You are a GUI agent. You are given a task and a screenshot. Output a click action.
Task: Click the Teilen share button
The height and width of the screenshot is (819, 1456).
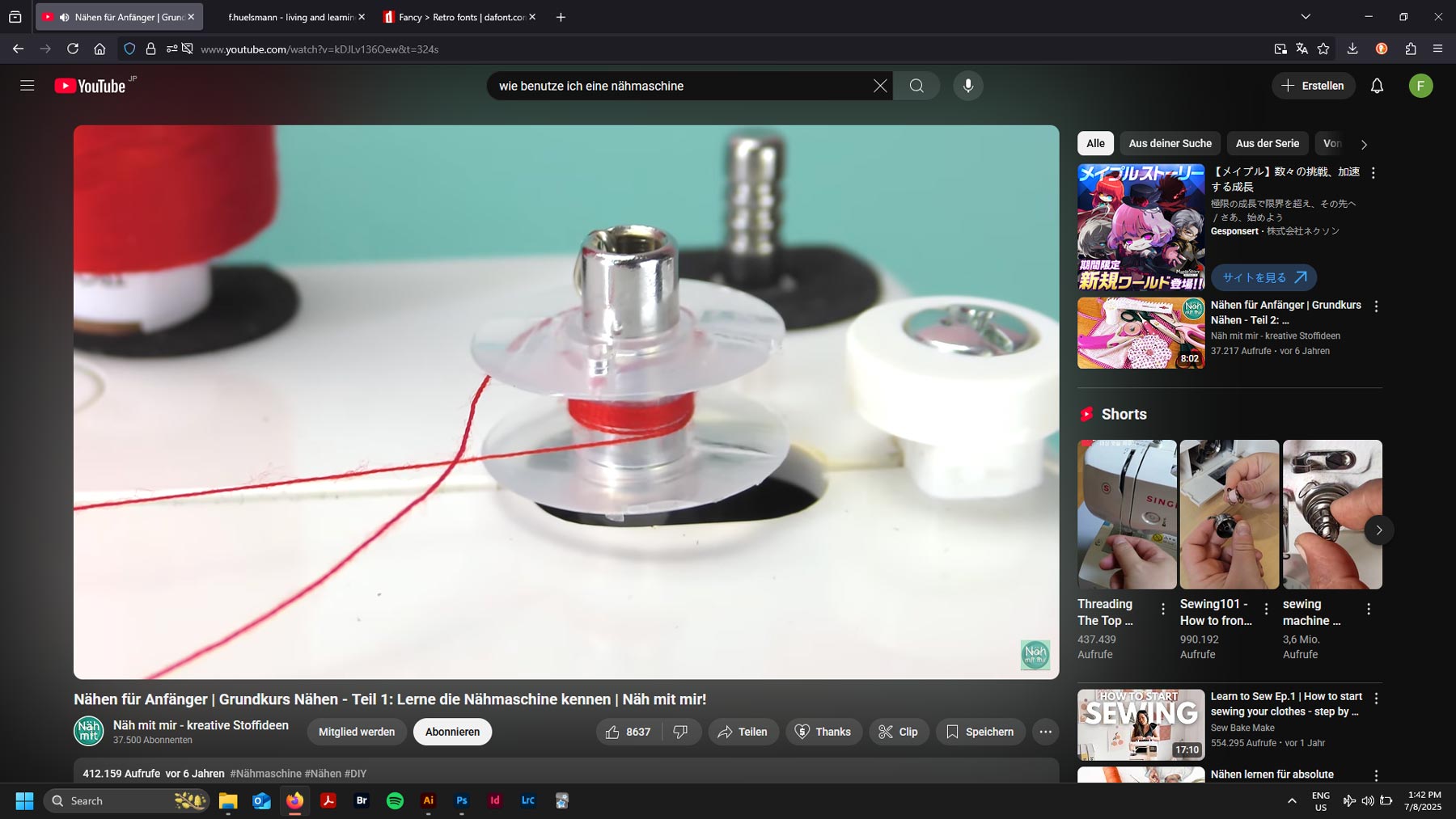(x=743, y=732)
